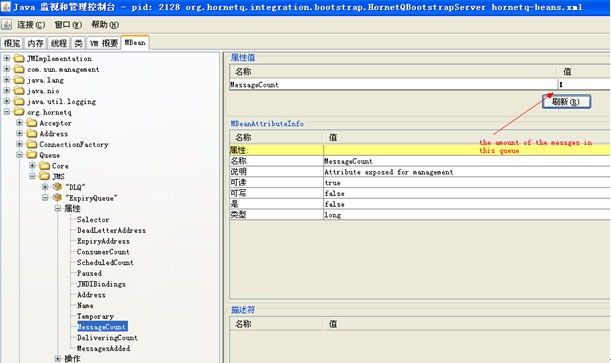Expand the Core tree node
The image size is (611, 363).
(32, 166)
